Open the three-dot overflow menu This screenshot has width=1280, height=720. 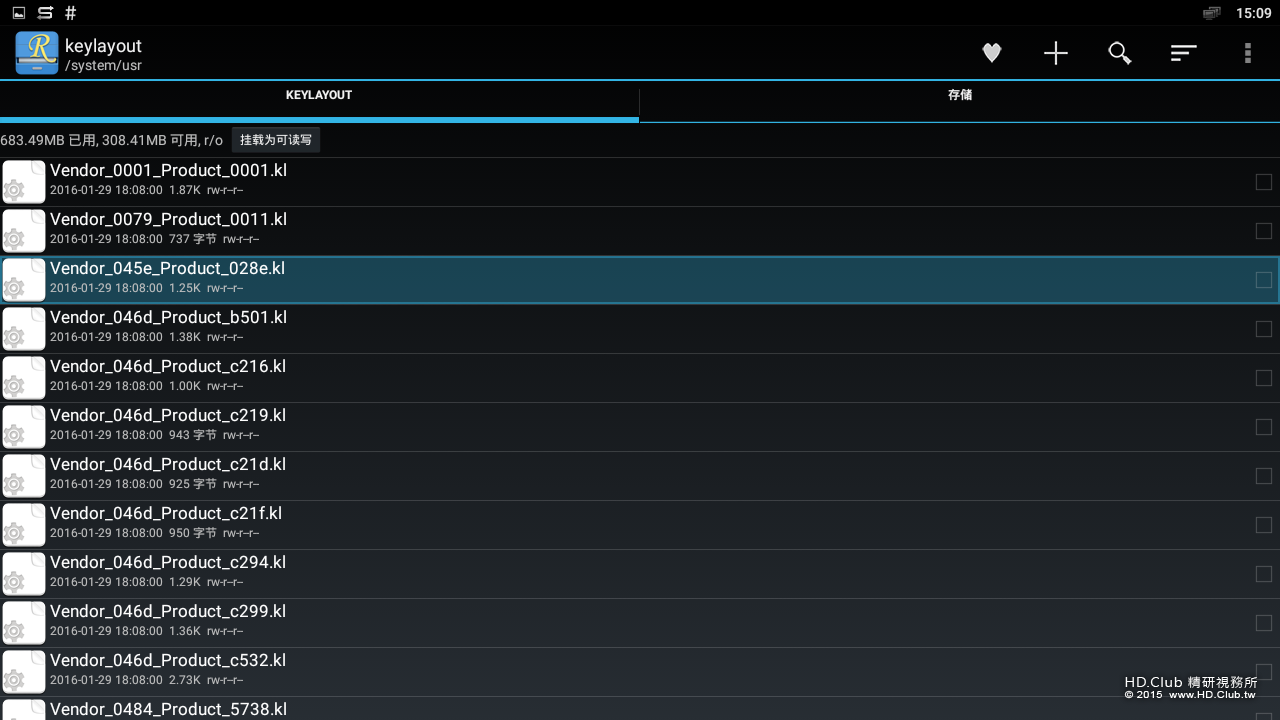coord(1247,53)
